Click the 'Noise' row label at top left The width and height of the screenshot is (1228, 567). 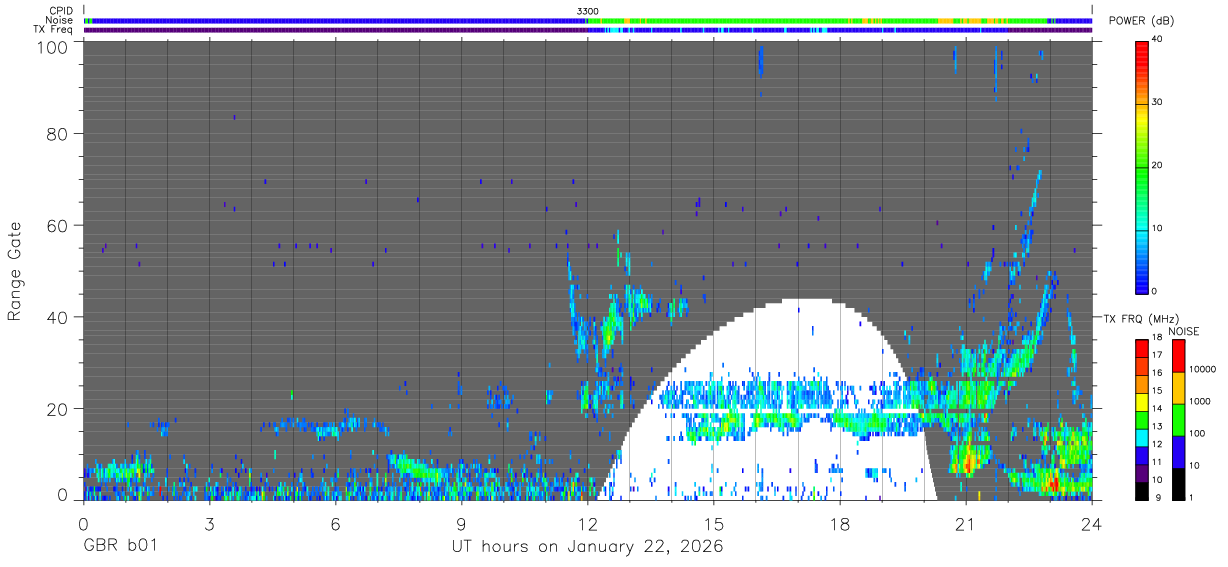click(x=60, y=20)
